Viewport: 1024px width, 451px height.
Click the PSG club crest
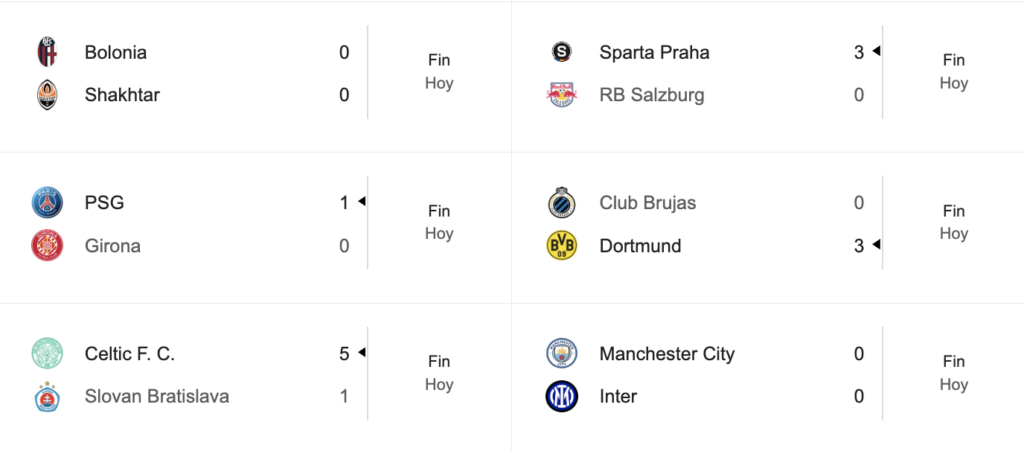pyautogui.click(x=47, y=203)
